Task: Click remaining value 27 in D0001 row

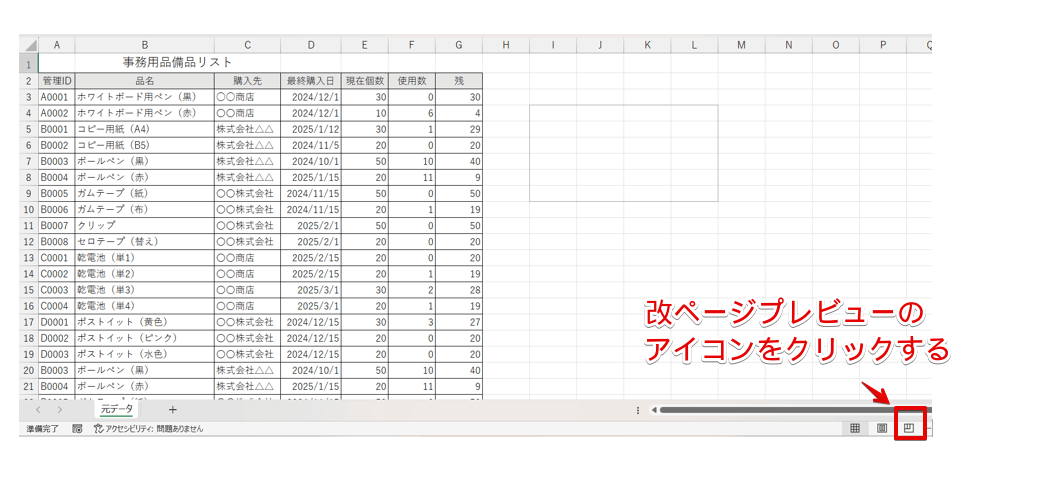Action: (x=459, y=322)
